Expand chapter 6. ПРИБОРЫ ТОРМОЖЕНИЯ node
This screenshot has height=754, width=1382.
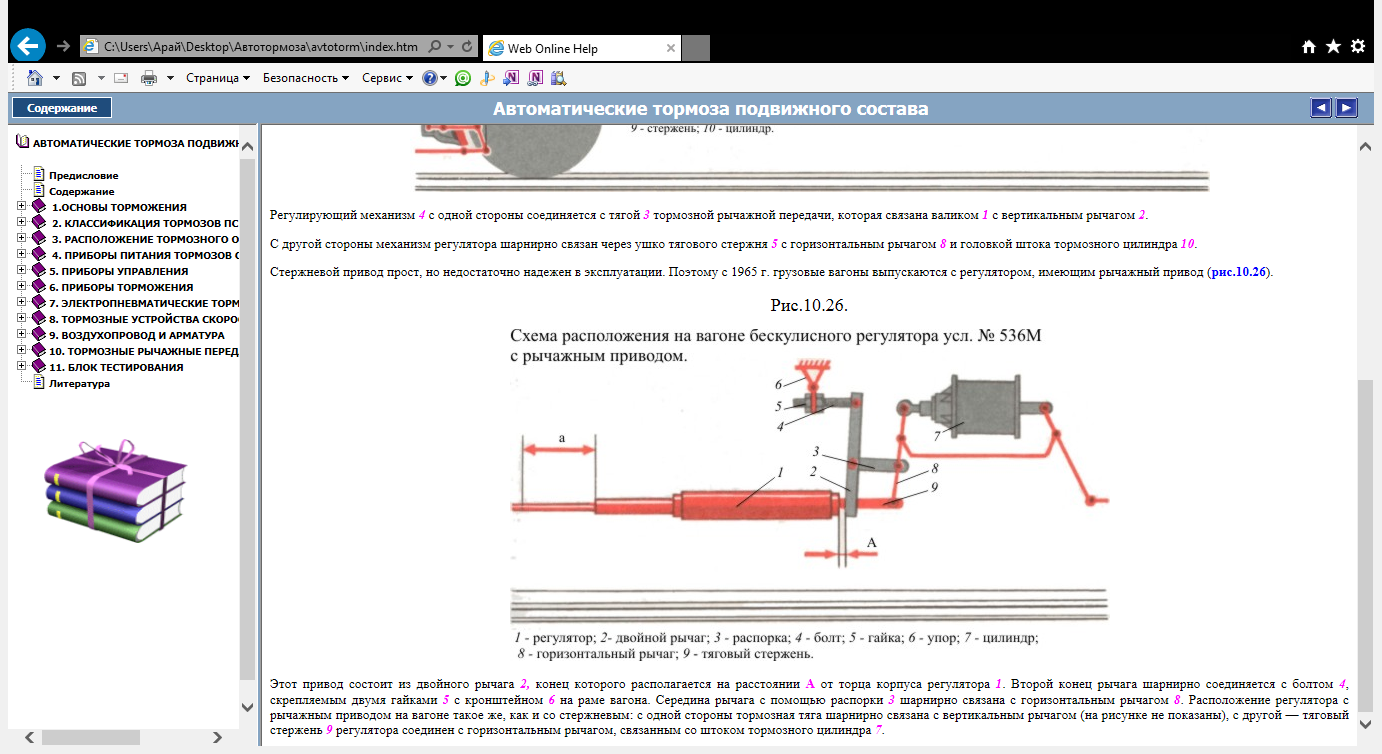[x=22, y=287]
